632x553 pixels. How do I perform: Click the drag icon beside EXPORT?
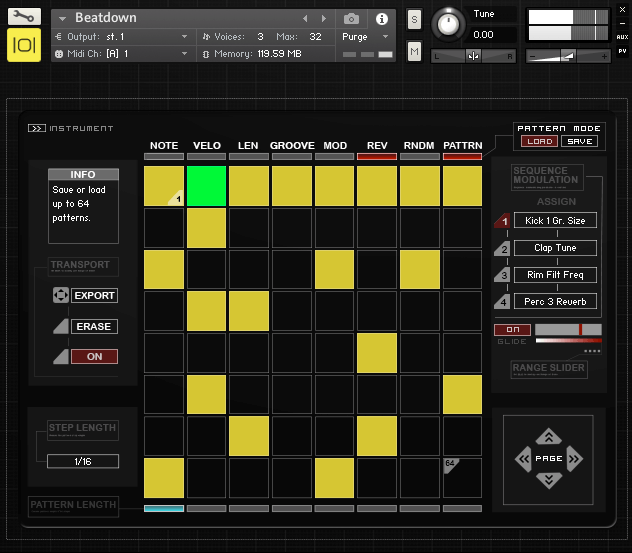click(x=60, y=296)
